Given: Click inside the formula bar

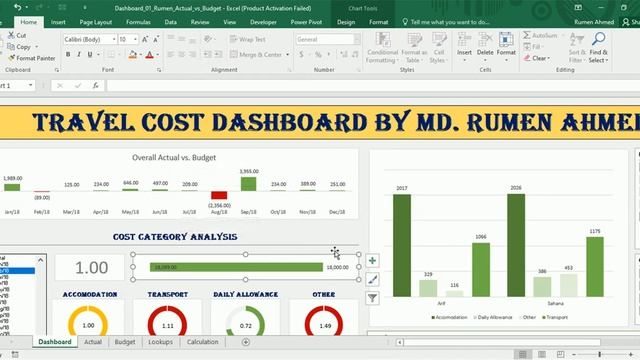Looking at the screenshot, I should [x=373, y=85].
